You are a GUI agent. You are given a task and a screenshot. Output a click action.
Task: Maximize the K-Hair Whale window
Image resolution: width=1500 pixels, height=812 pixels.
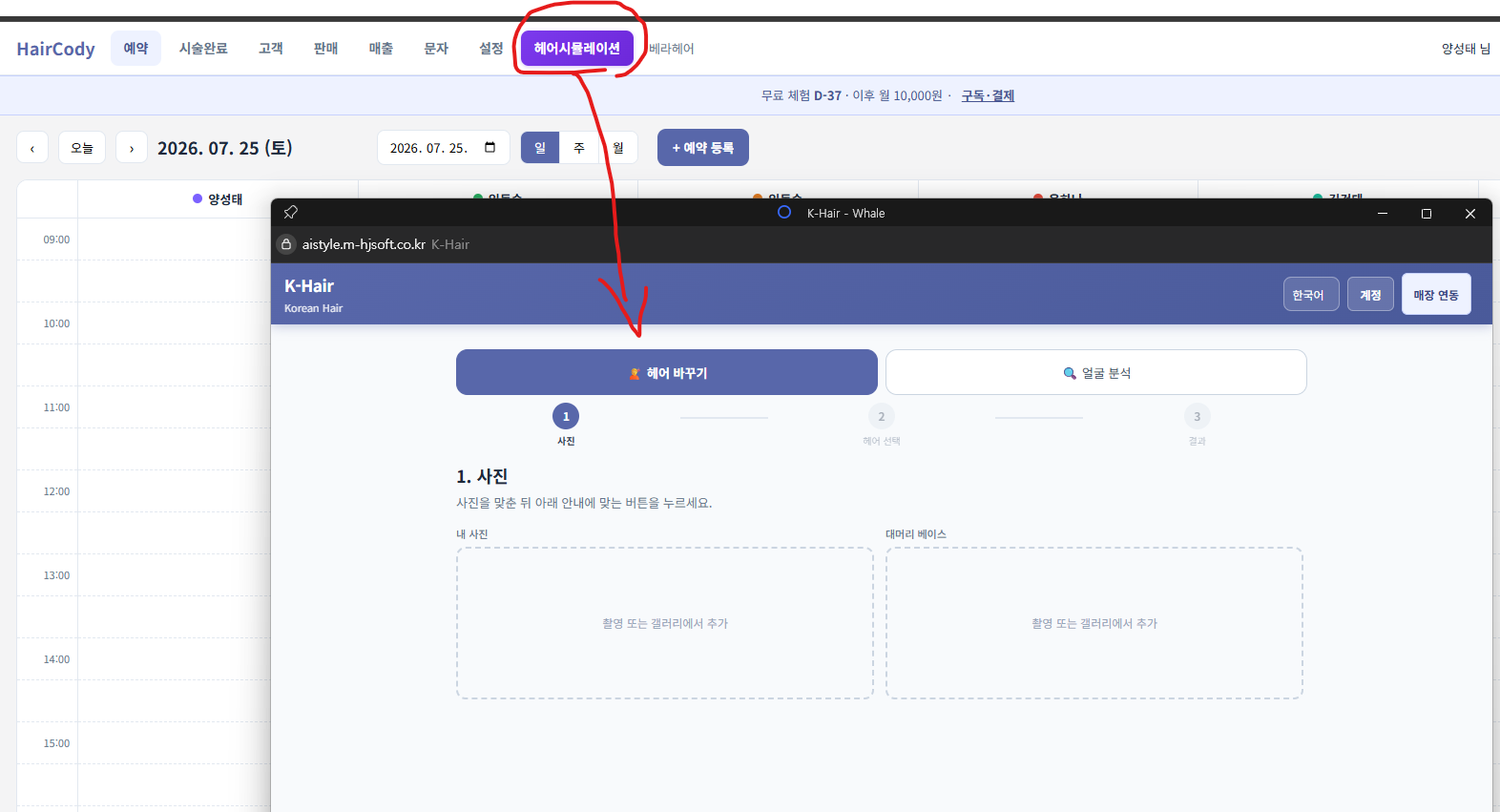1427,213
